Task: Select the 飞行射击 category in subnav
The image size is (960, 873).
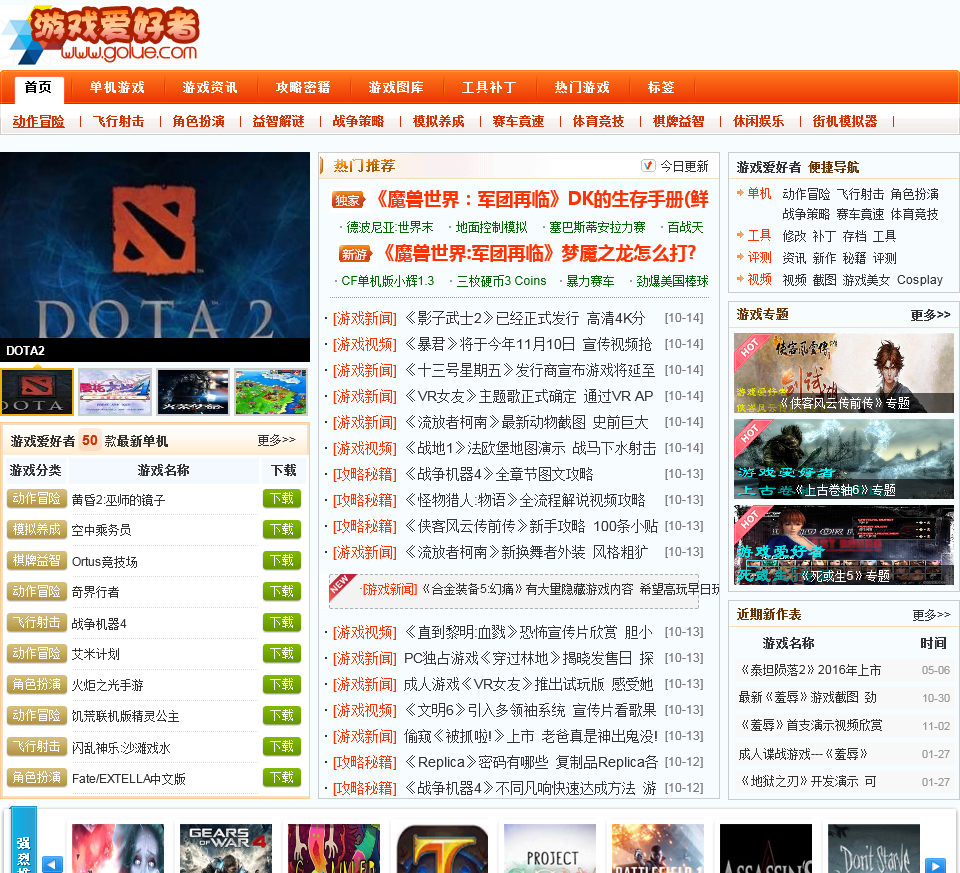Action: coord(118,121)
